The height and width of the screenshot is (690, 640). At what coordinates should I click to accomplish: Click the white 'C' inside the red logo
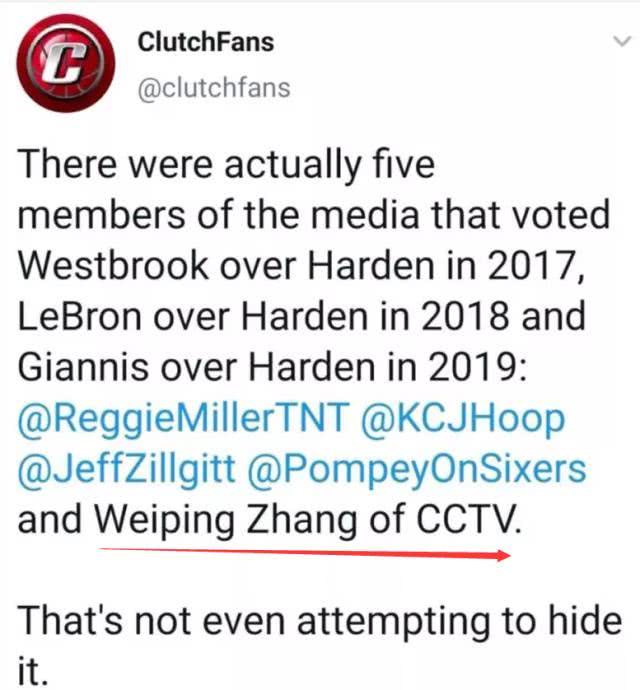pos(66,63)
